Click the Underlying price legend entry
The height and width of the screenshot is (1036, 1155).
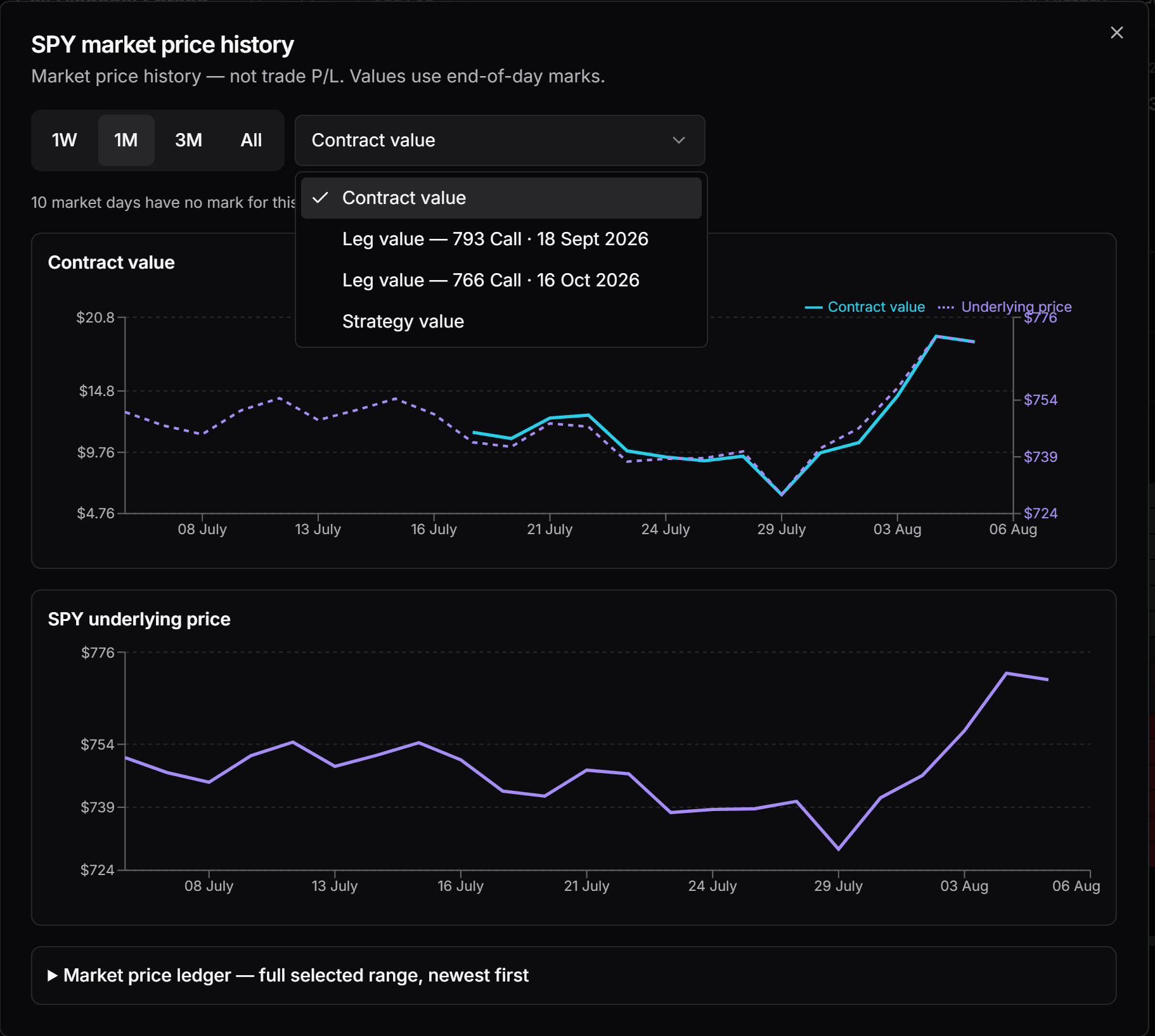(x=1005, y=307)
